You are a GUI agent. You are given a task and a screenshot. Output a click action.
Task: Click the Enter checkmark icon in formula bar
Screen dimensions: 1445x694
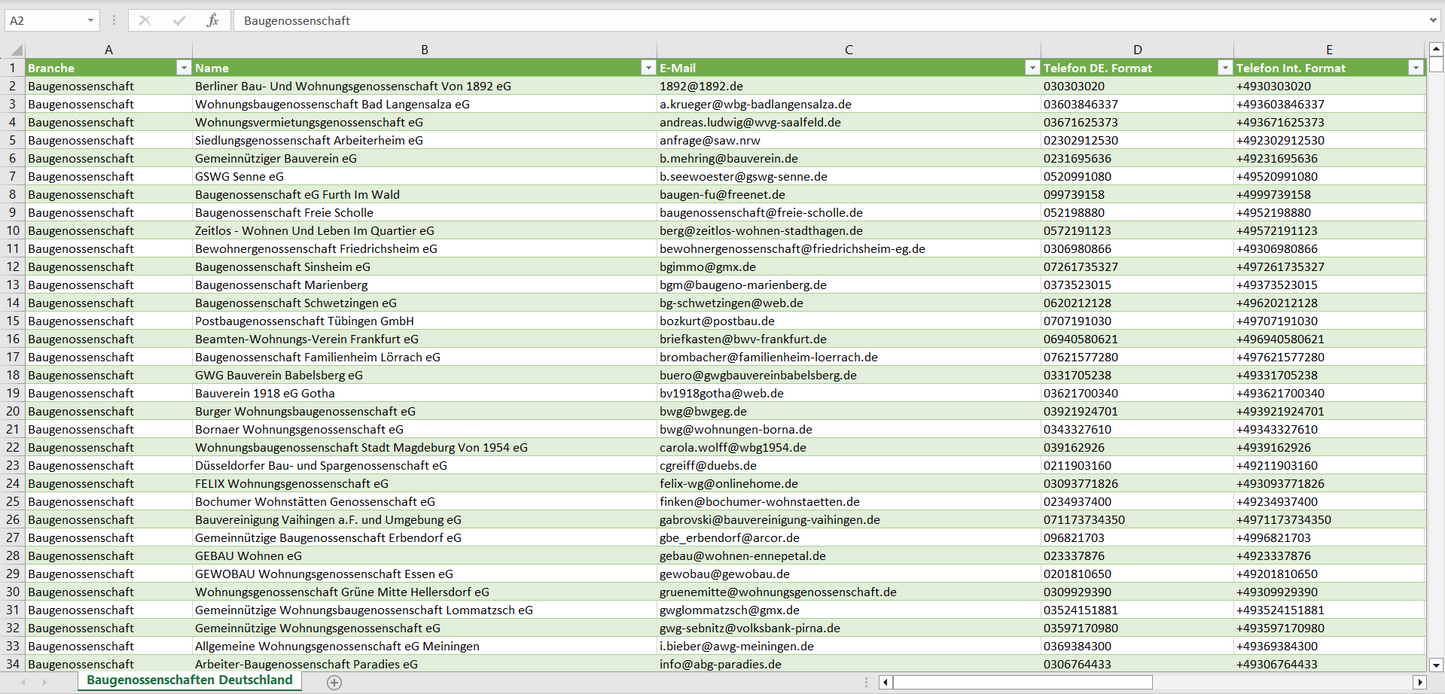(179, 20)
